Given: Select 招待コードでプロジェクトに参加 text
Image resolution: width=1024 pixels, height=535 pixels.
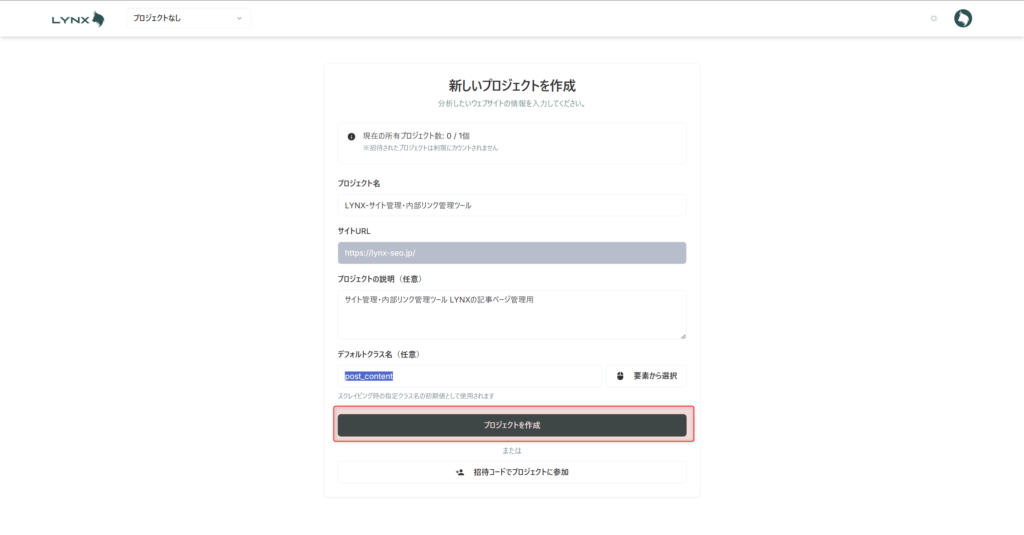Looking at the screenshot, I should coord(521,472).
